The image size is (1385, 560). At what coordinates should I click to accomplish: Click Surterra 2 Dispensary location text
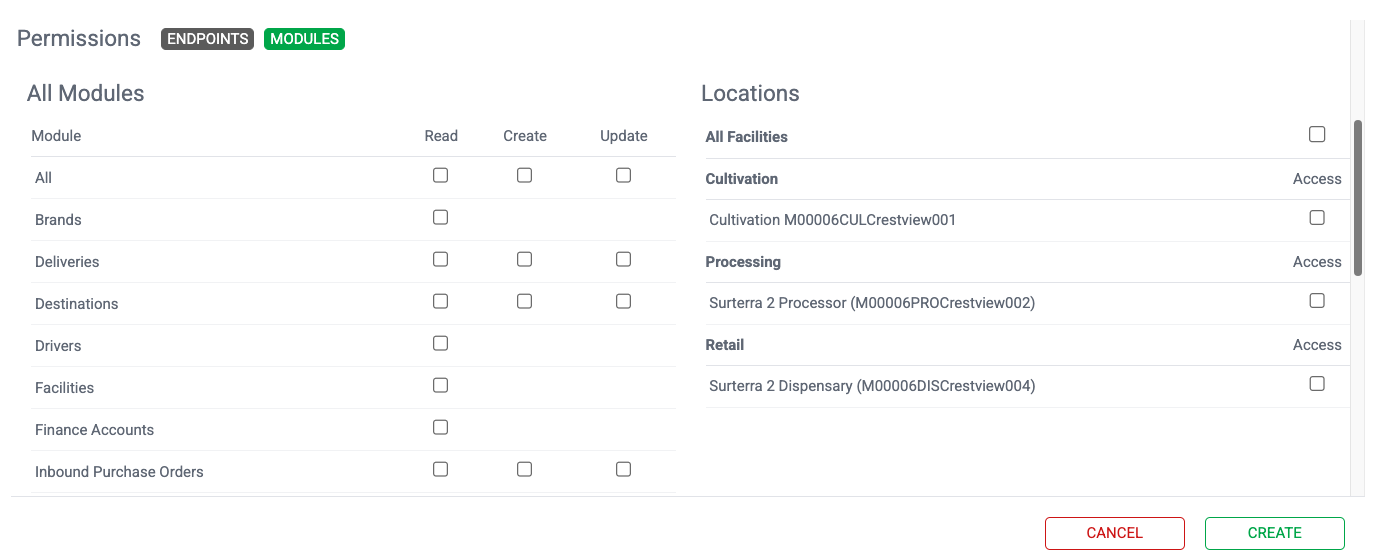(872, 386)
